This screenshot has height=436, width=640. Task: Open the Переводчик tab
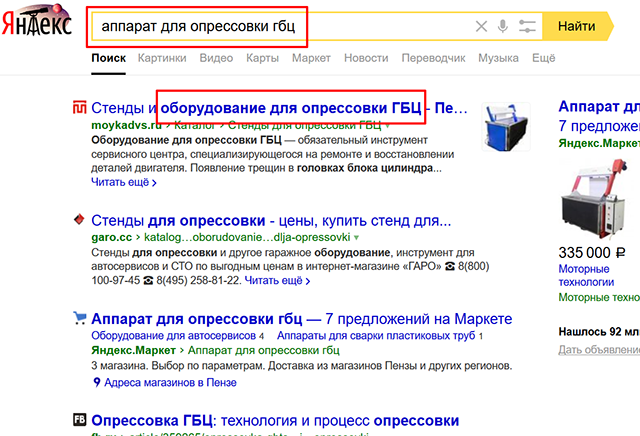point(433,58)
